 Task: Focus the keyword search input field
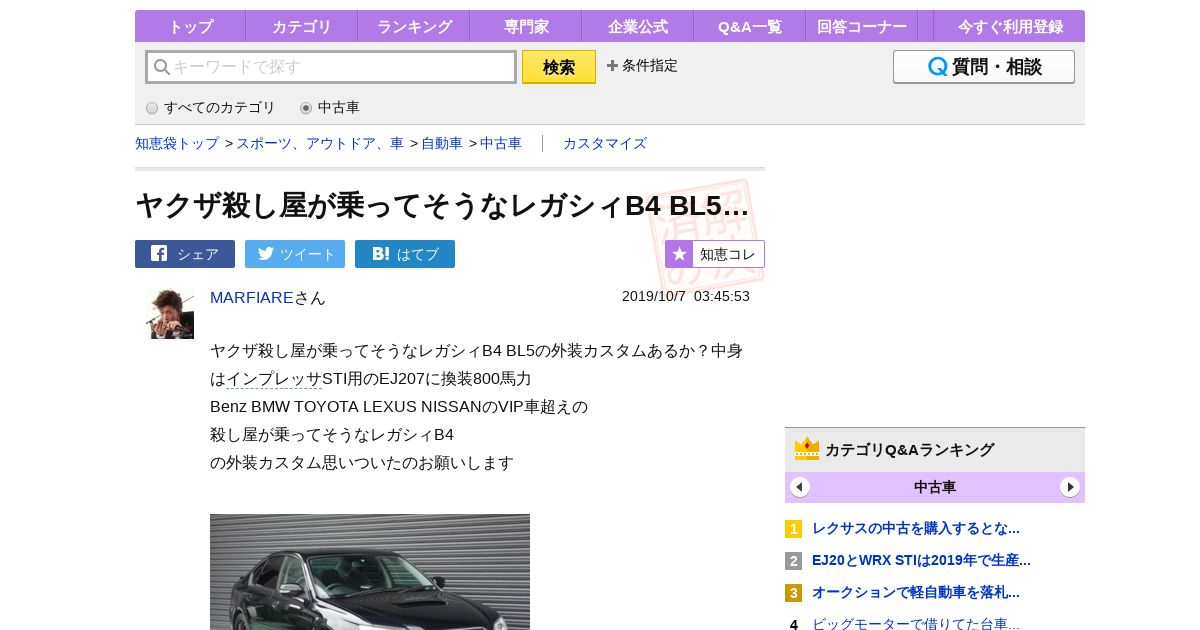point(331,67)
